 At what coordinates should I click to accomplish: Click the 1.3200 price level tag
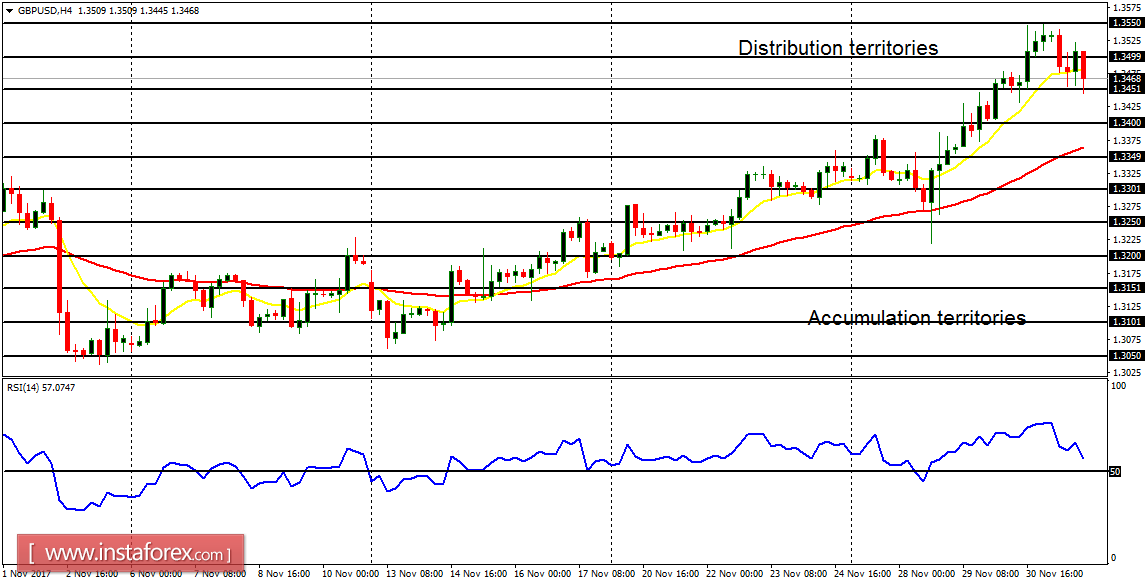click(x=1126, y=256)
